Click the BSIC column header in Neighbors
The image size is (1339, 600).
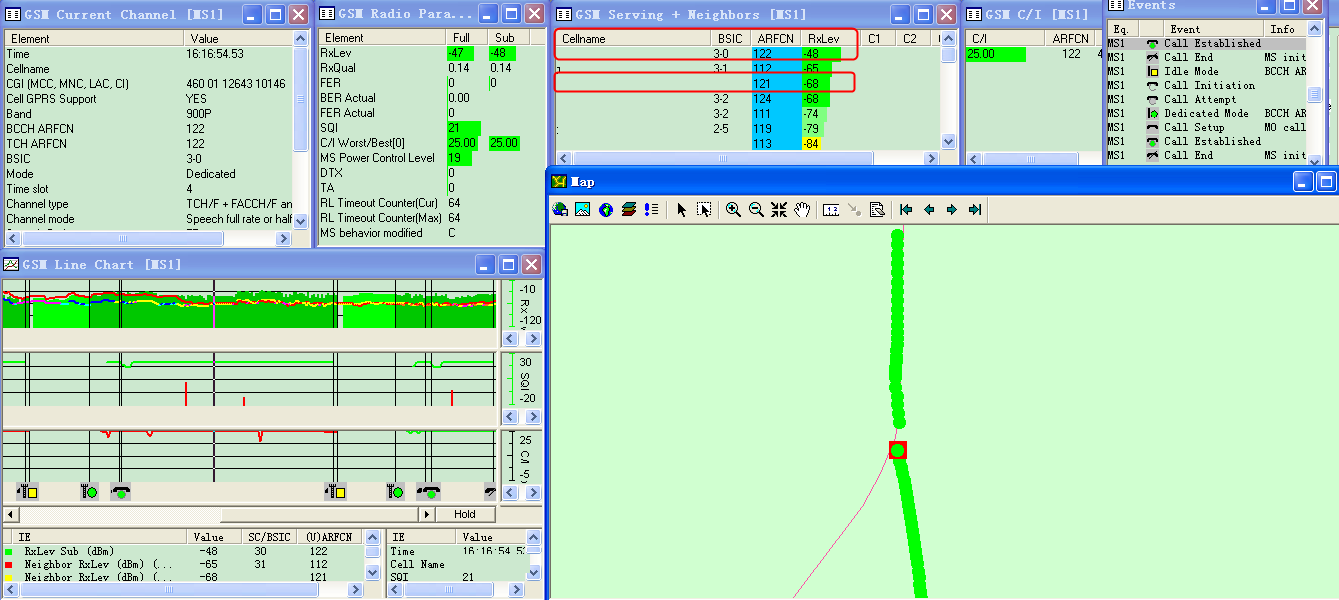729,39
